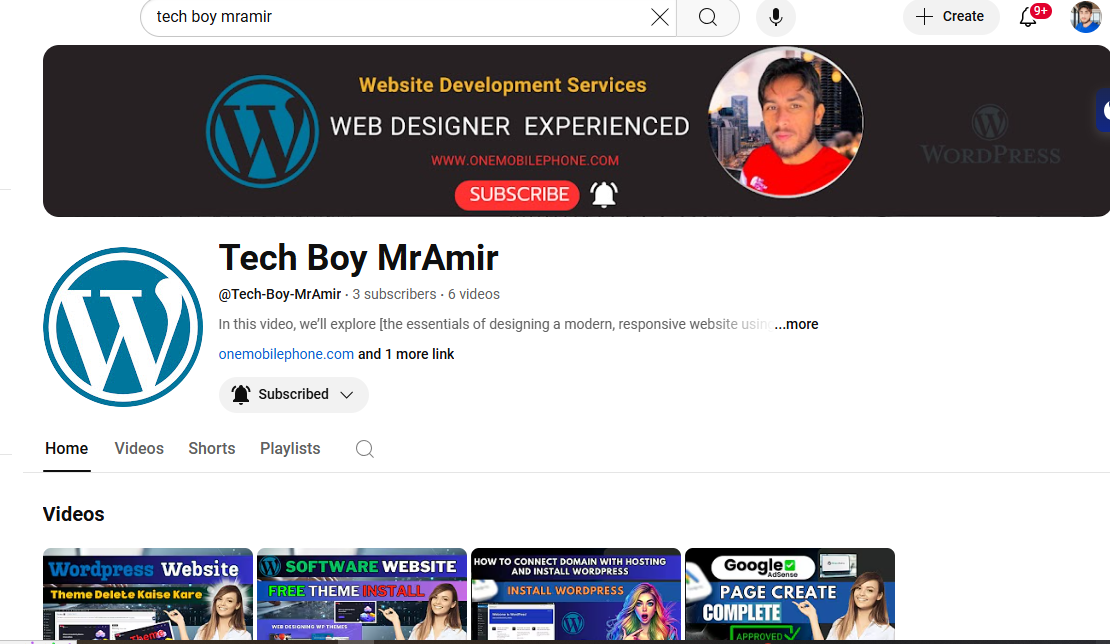Click the channel banner image
Image resolution: width=1110 pixels, height=644 pixels.
click(576, 131)
